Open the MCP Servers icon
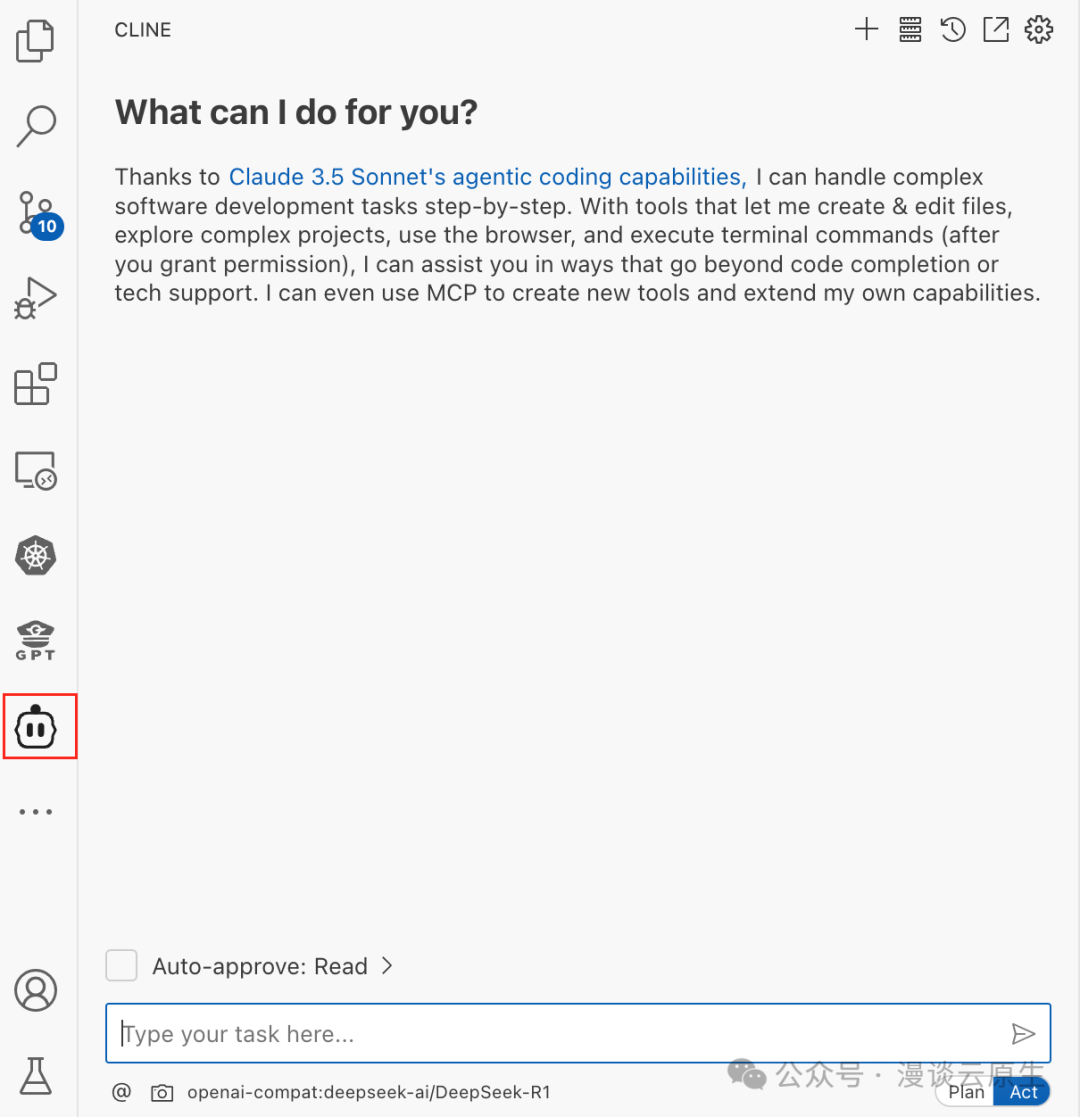This screenshot has width=1080, height=1117. (x=910, y=29)
